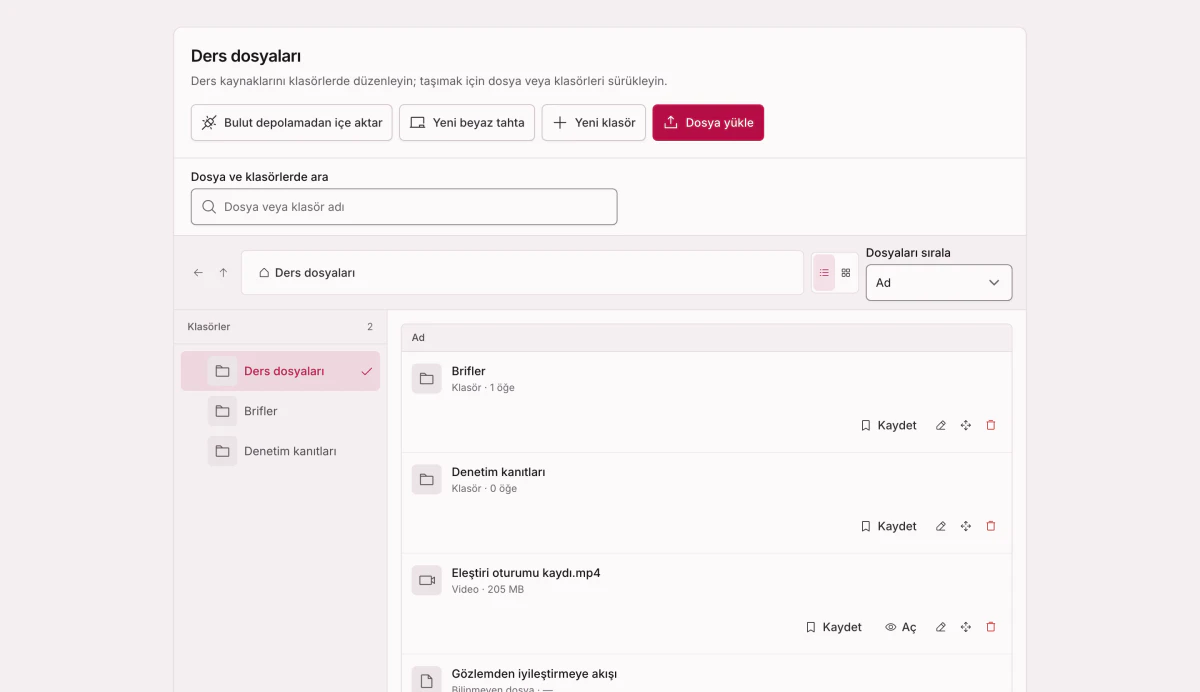Click the Video · 205 MB details text
Image resolution: width=1200 pixels, height=692 pixels.
pos(488,590)
